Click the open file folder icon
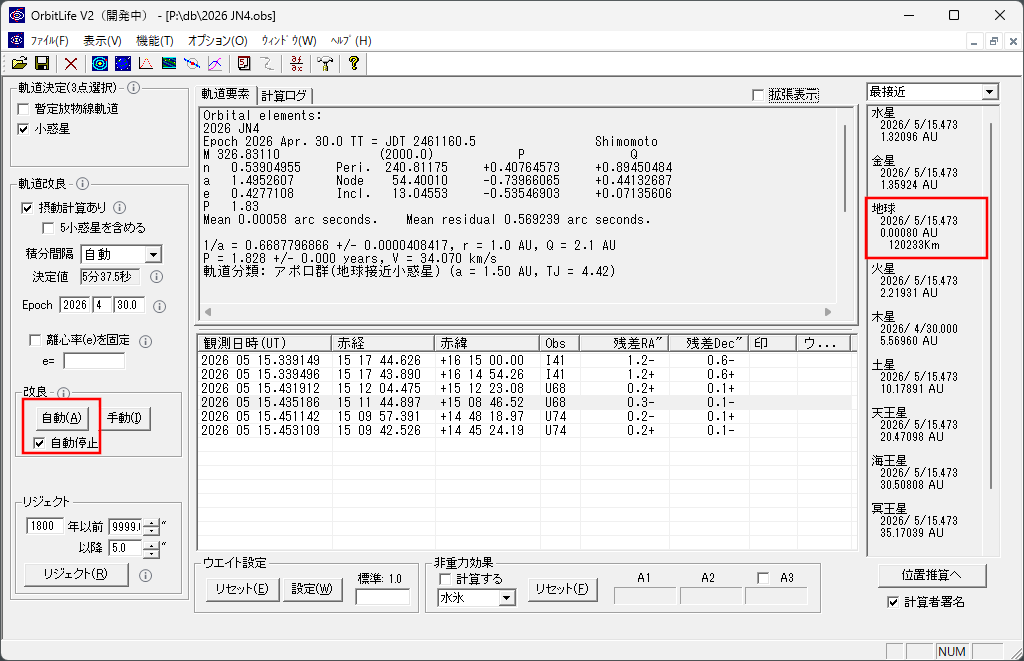 [20, 63]
